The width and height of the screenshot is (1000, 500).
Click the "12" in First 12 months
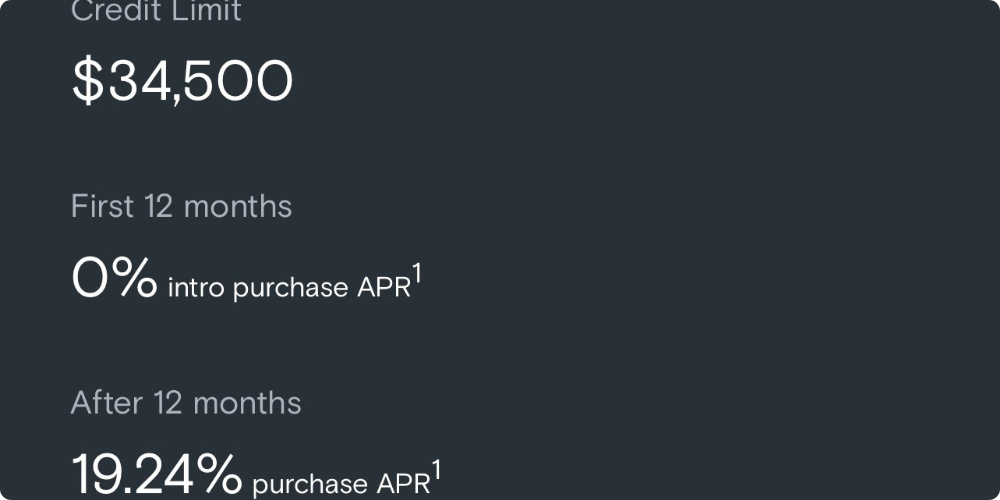click(x=158, y=206)
